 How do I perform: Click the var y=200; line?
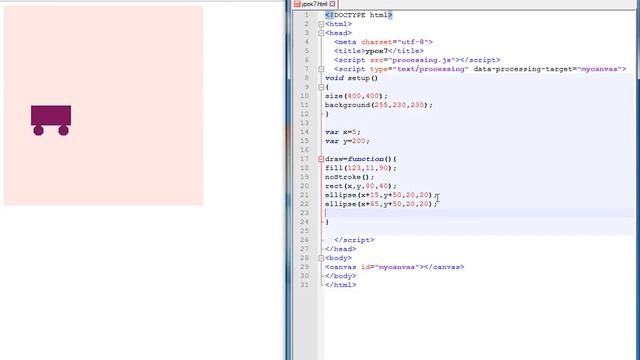[x=347, y=141]
